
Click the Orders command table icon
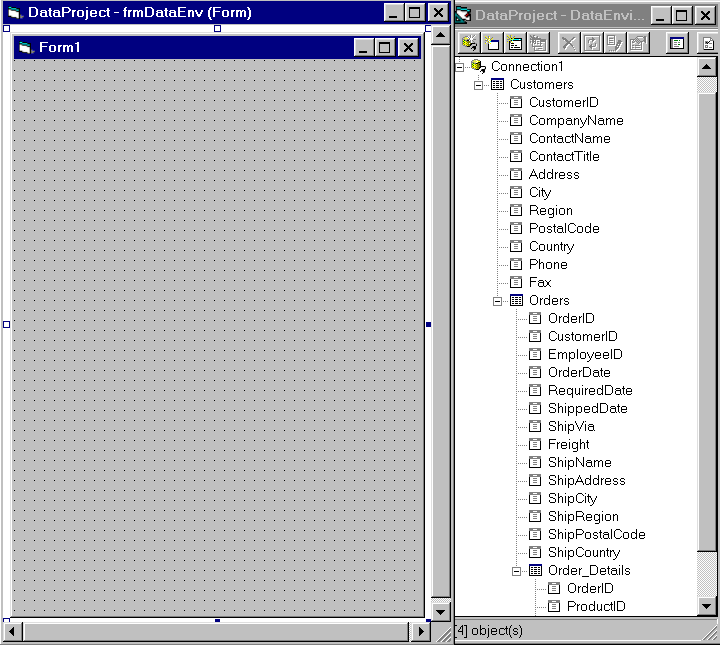(x=516, y=300)
